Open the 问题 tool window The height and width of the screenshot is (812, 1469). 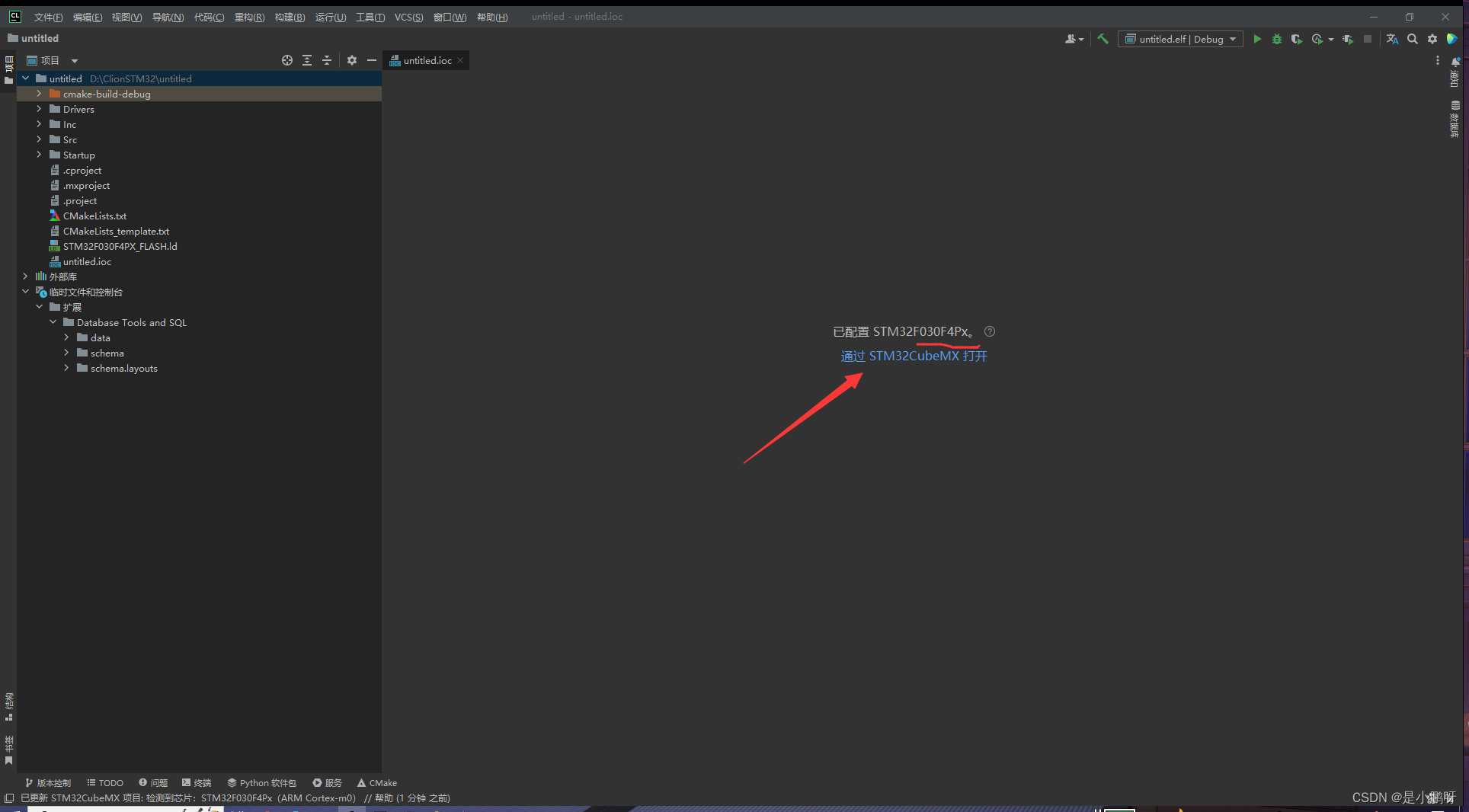click(x=153, y=782)
